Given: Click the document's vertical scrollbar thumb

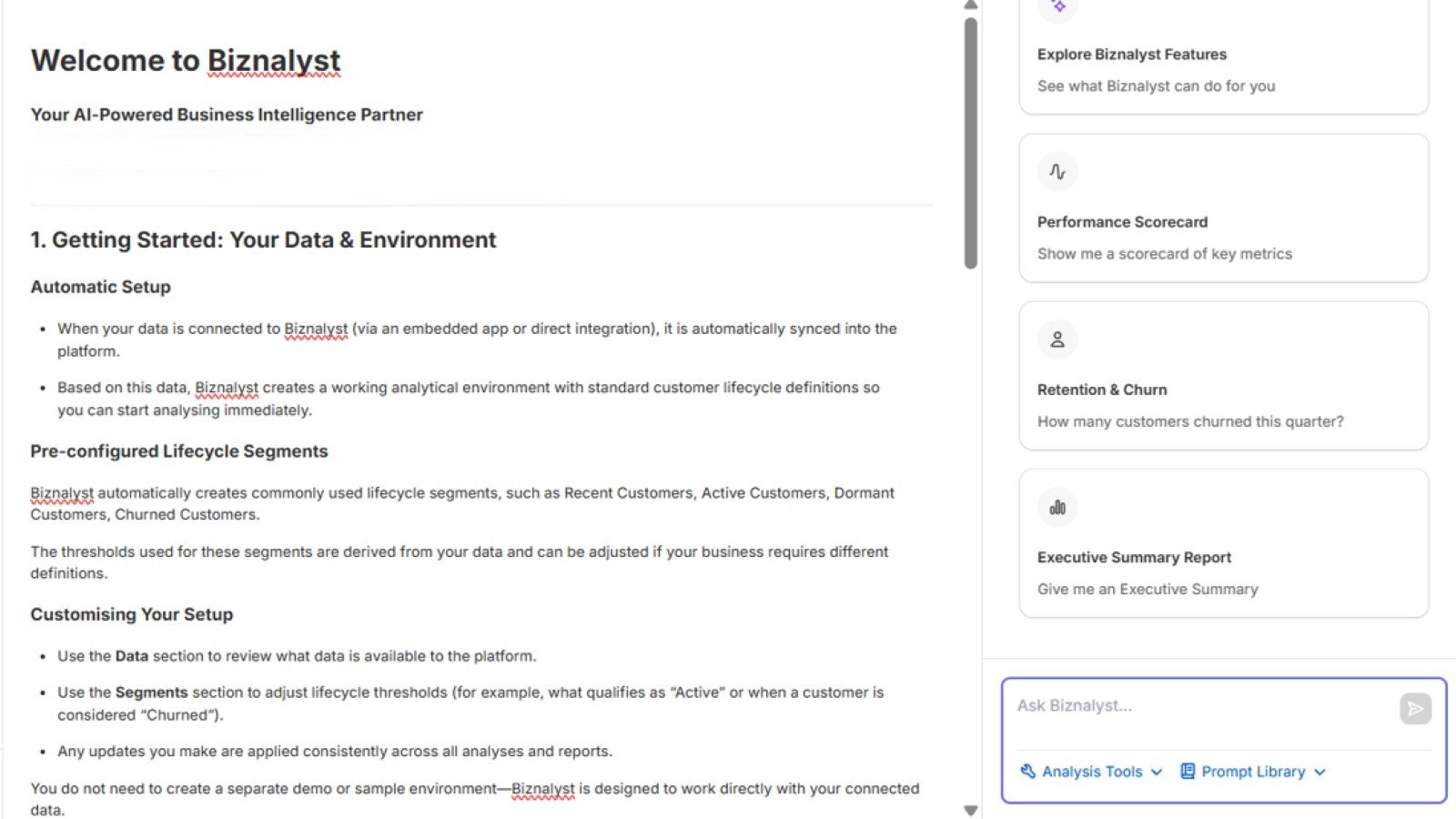Looking at the screenshot, I should pyautogui.click(x=971, y=141).
